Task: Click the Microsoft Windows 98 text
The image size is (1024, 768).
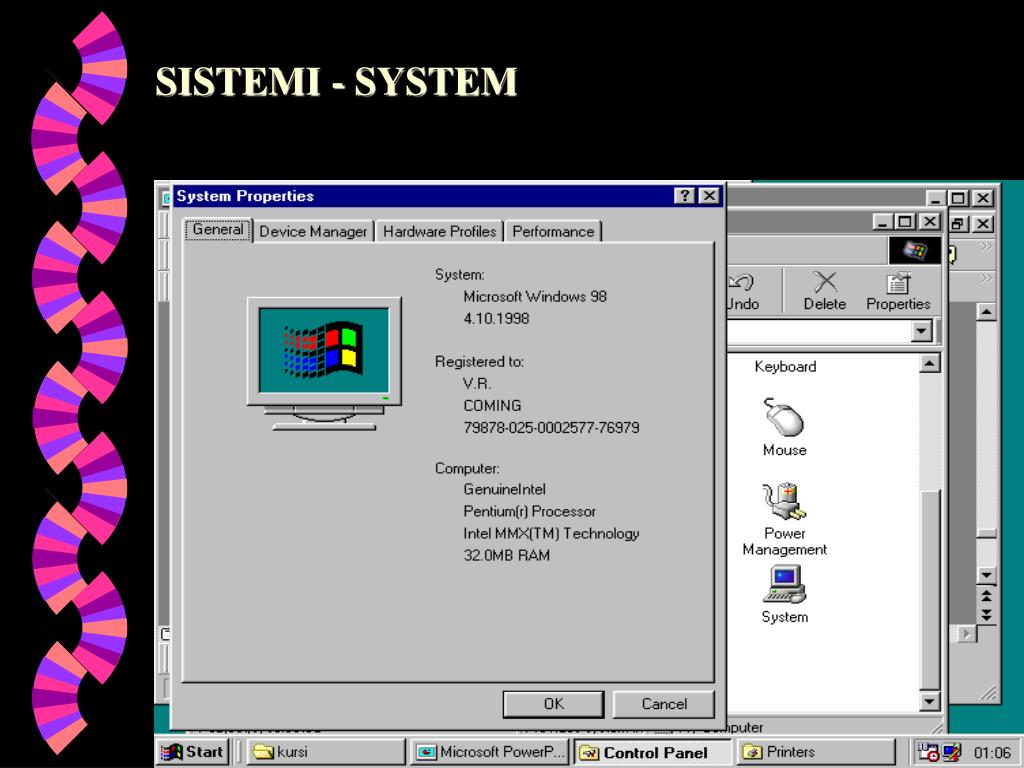Action: [535, 296]
